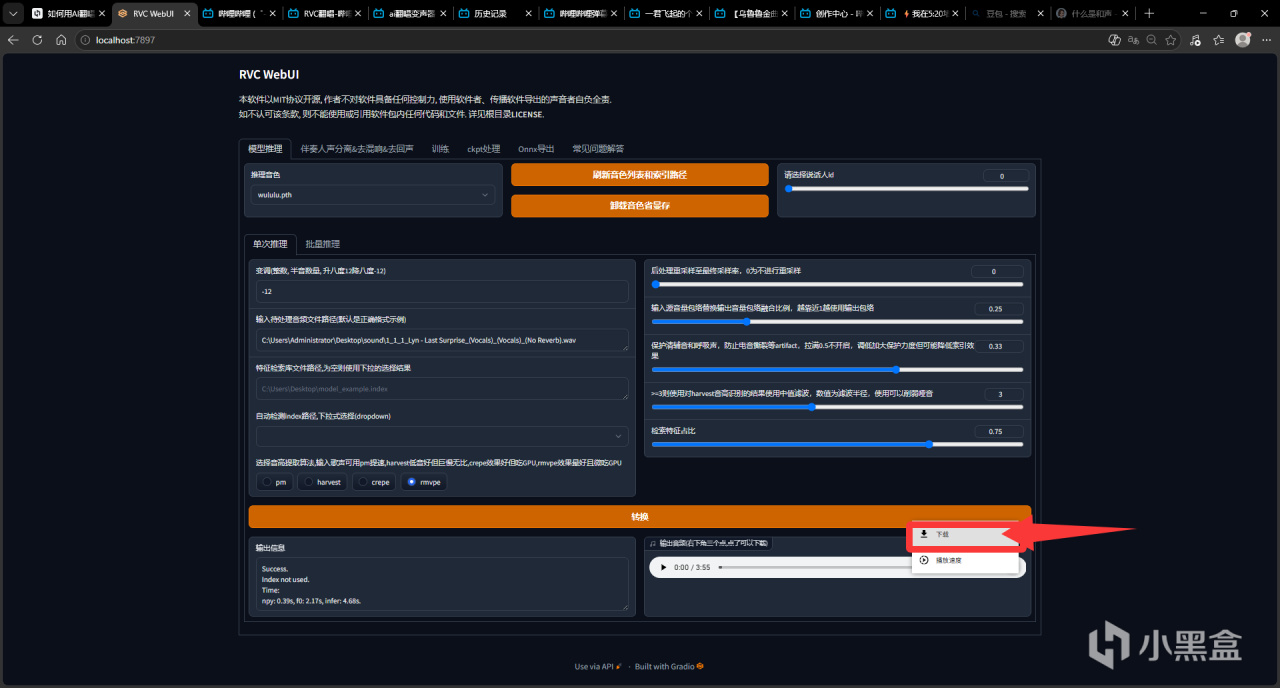Expand the 自动检测index路径 dropdown
The height and width of the screenshot is (688, 1280).
[x=442, y=436]
